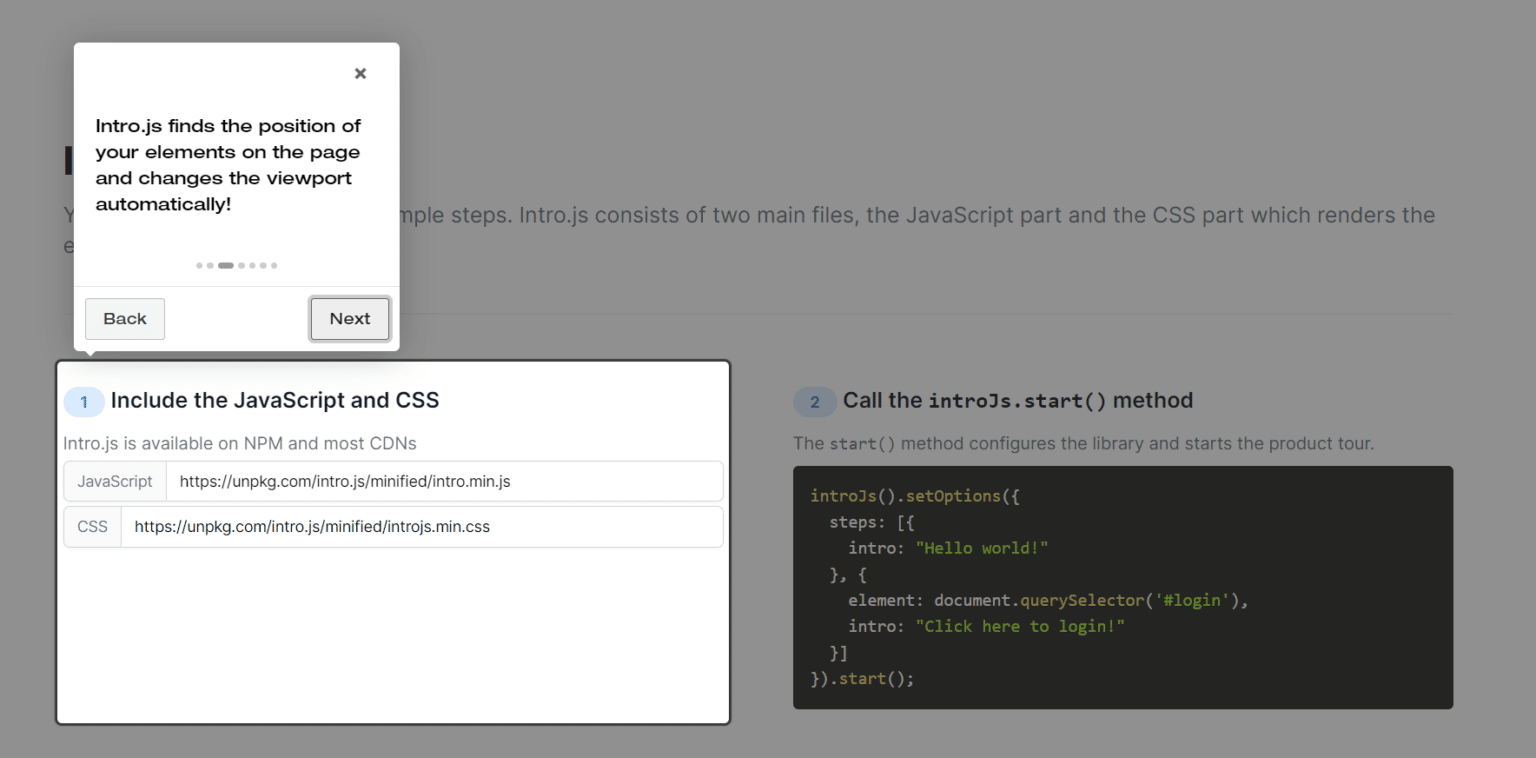This screenshot has height=758, width=1536.
Task: Click the step 1 number badge
Action: 84,402
